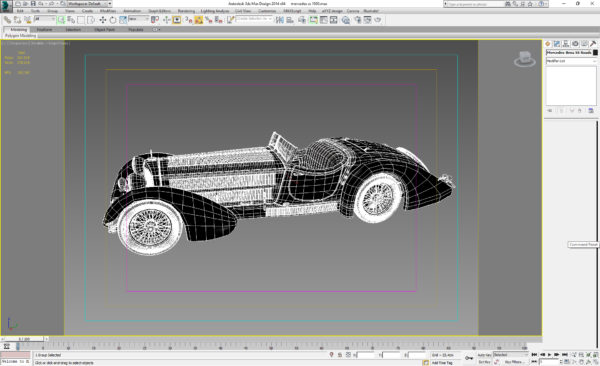
Task: Open the Modifiers menu
Action: tap(108, 11)
